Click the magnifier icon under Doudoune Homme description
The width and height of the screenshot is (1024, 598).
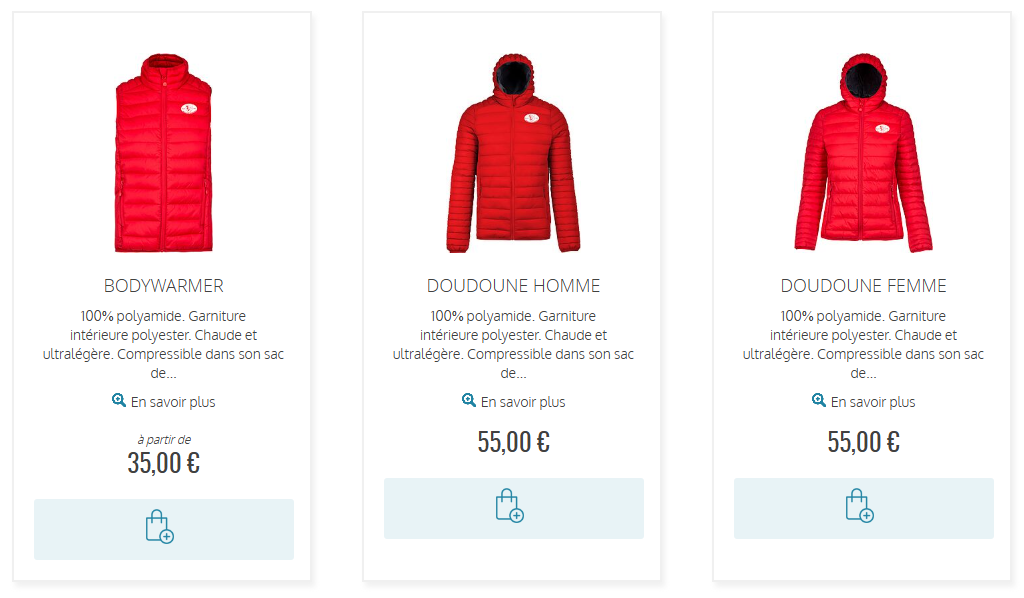[x=468, y=400]
